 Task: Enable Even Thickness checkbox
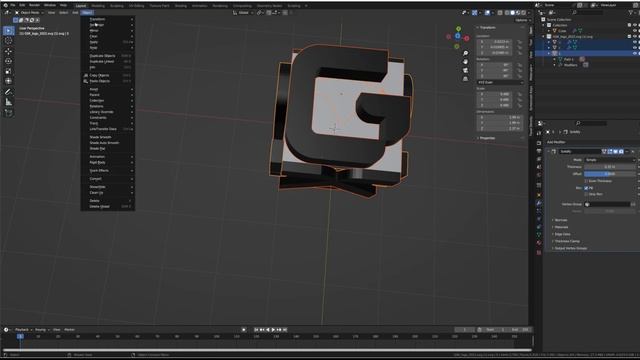[586, 181]
